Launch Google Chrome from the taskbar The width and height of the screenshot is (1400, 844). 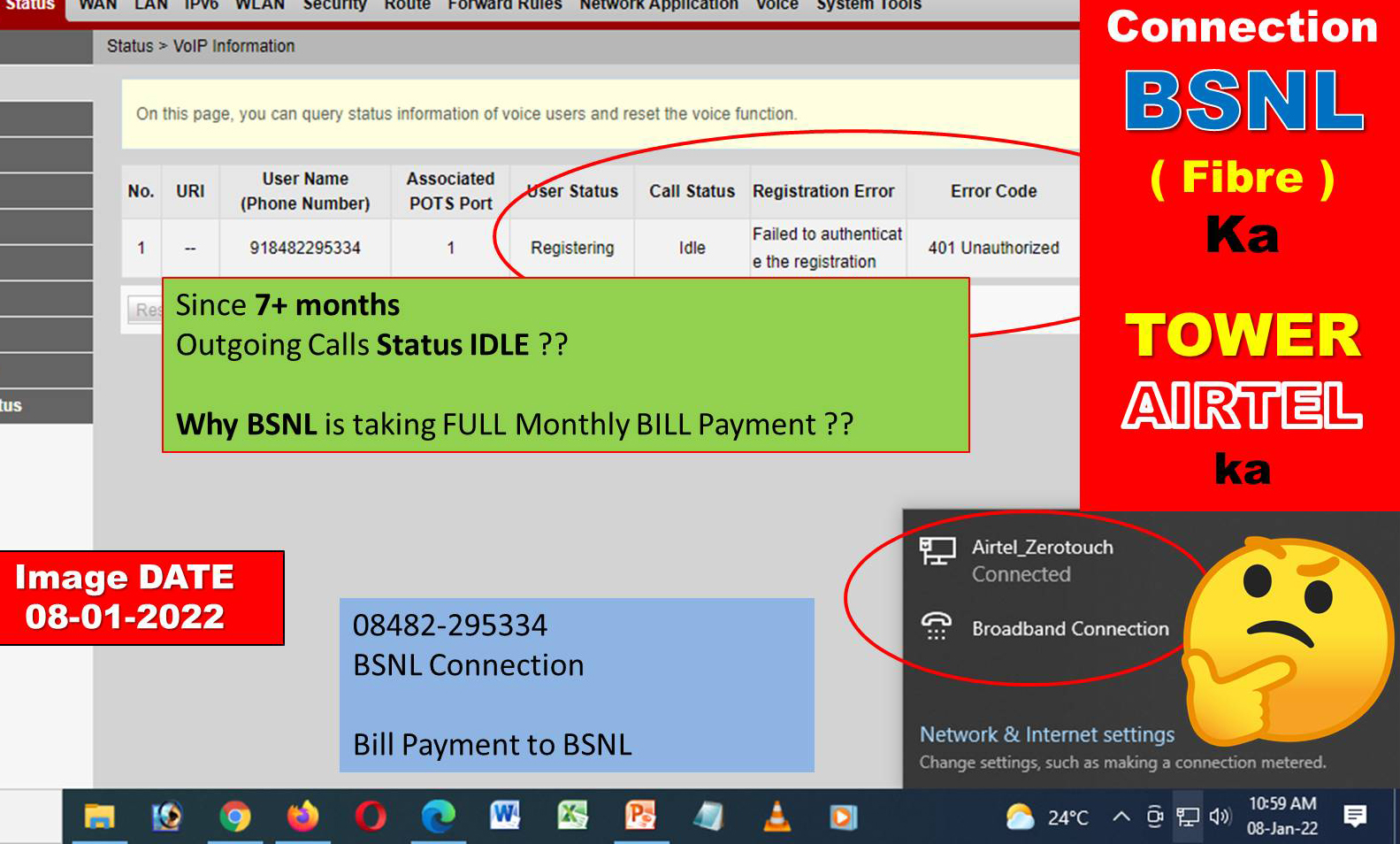(234, 817)
